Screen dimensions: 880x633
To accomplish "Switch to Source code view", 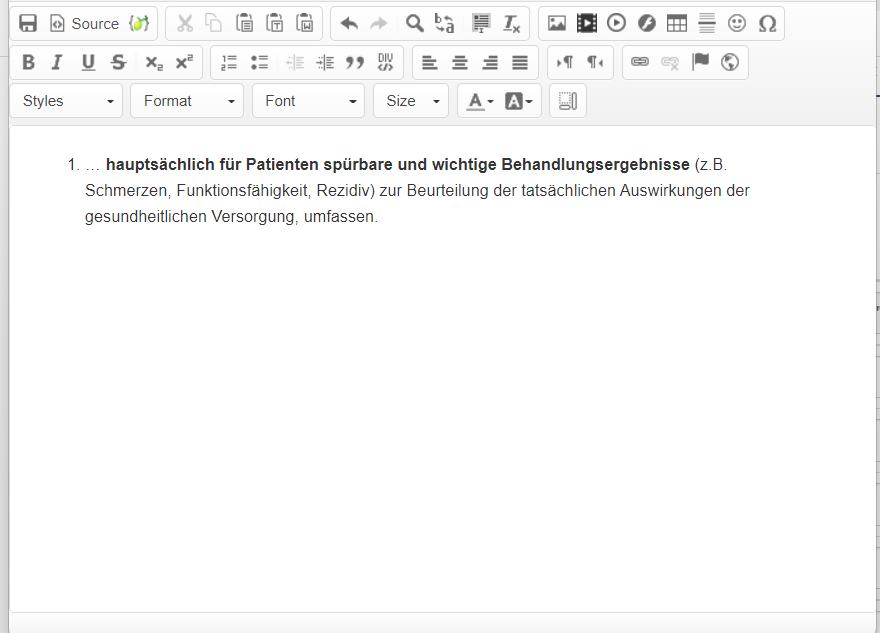I will [x=85, y=23].
